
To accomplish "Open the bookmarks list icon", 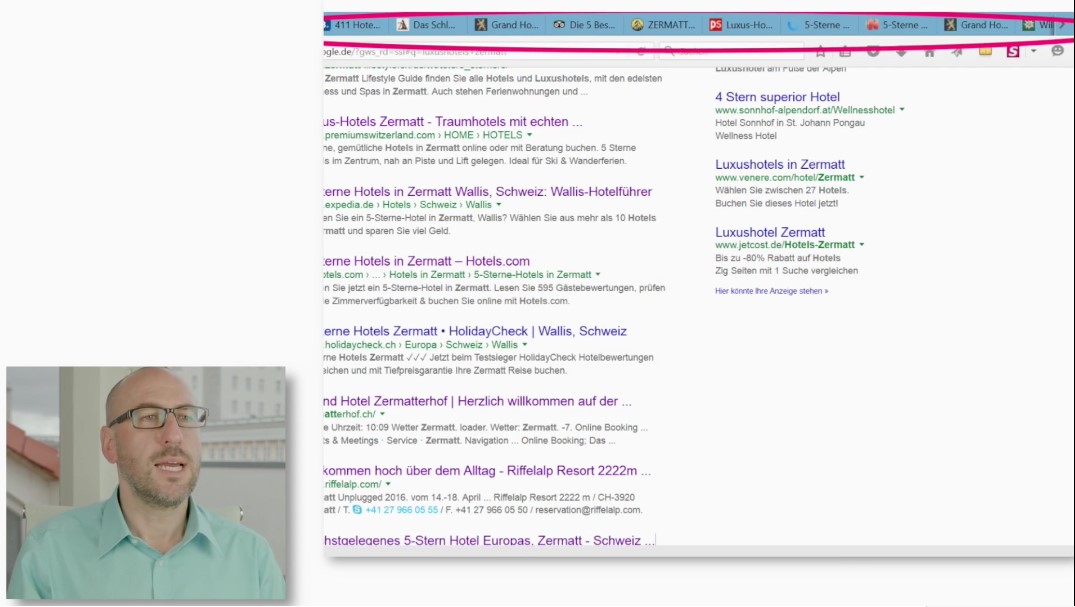I will coord(845,51).
